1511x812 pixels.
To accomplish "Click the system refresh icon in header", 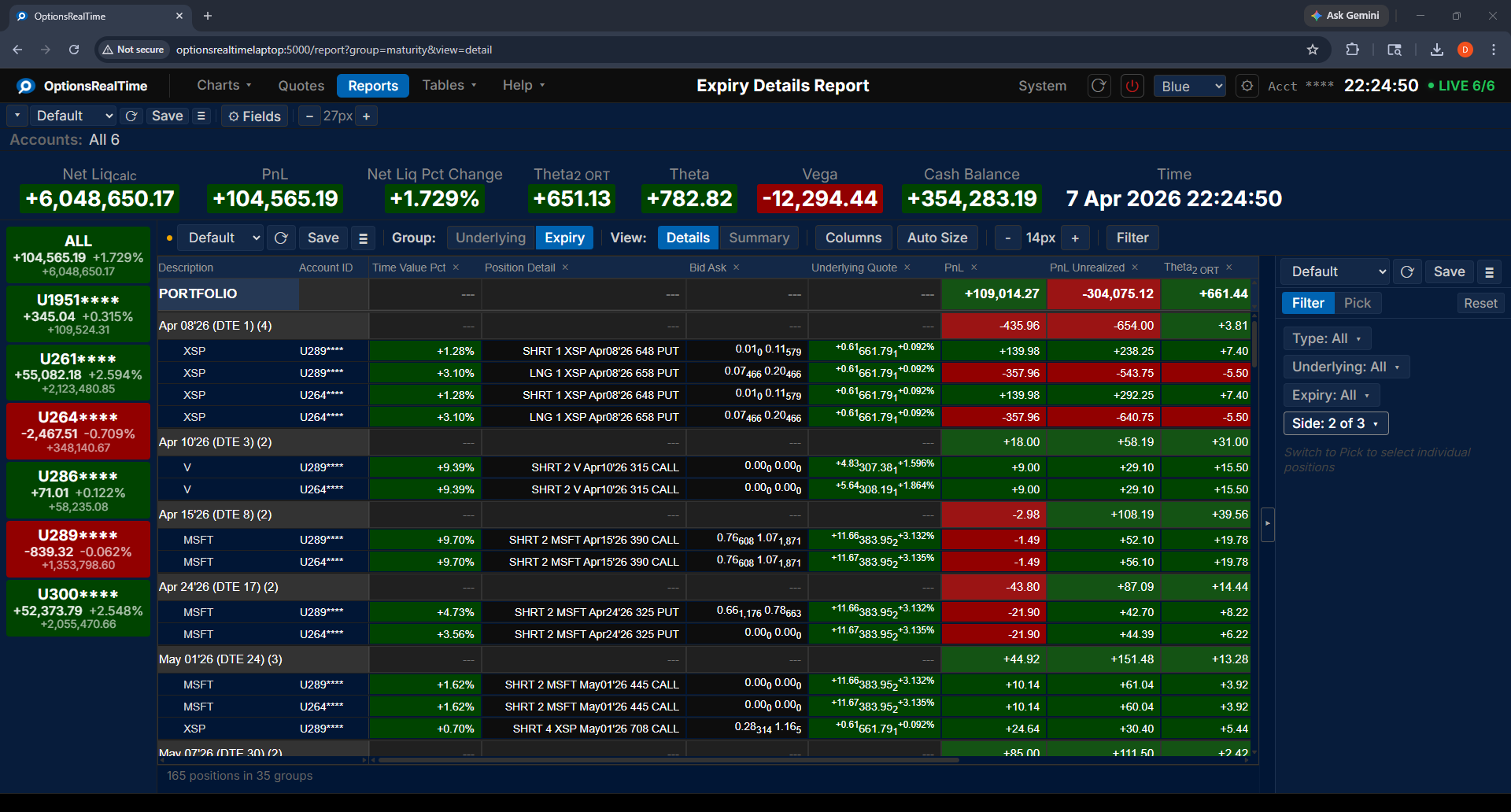I will point(1099,86).
